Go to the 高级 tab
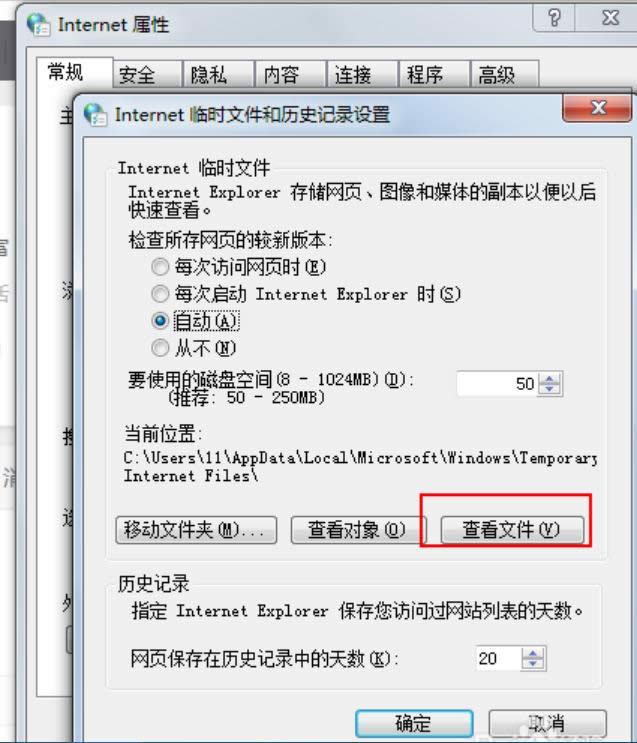 coord(504,74)
